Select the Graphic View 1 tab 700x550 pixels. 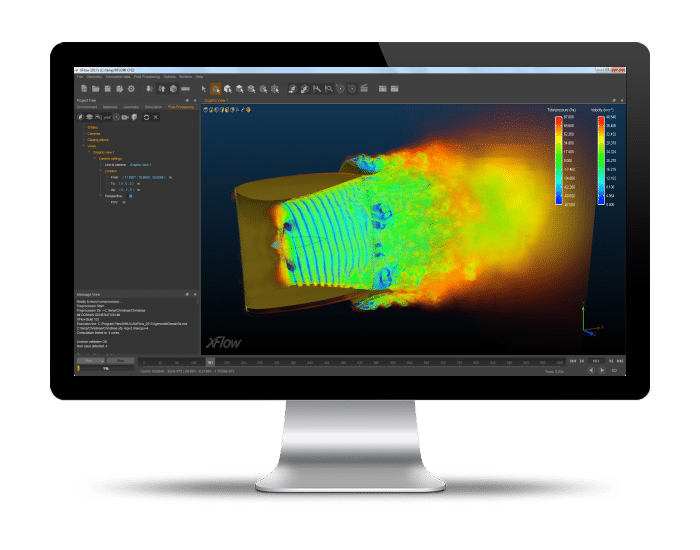point(216,100)
